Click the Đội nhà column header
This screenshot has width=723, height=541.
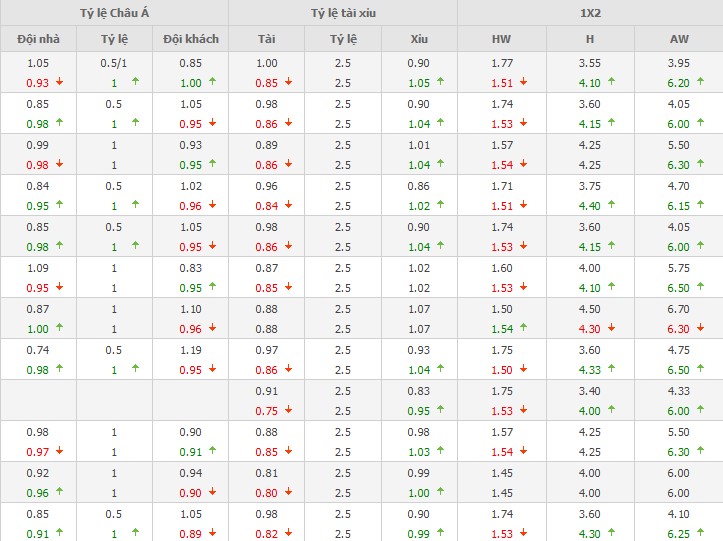click(37, 39)
